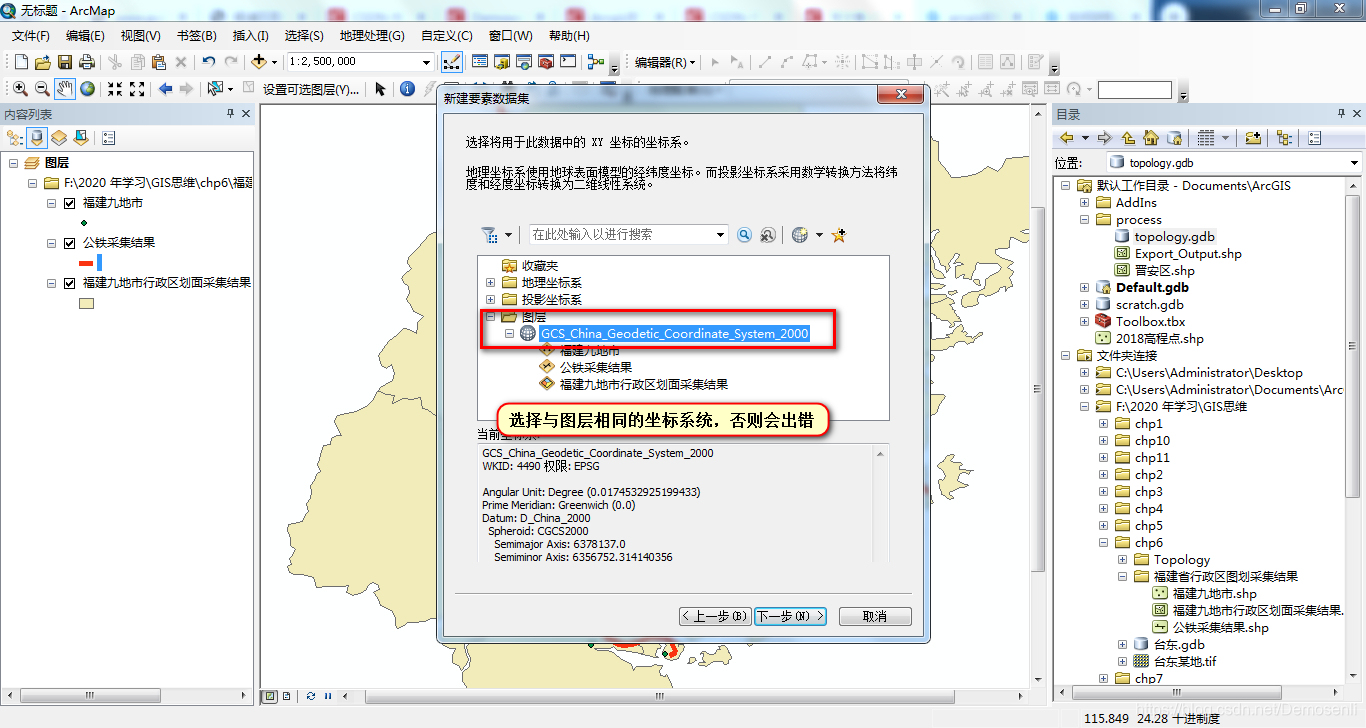The width and height of the screenshot is (1366, 728).
Task: Click Fixed Zoom In icon
Action: tap(115, 89)
